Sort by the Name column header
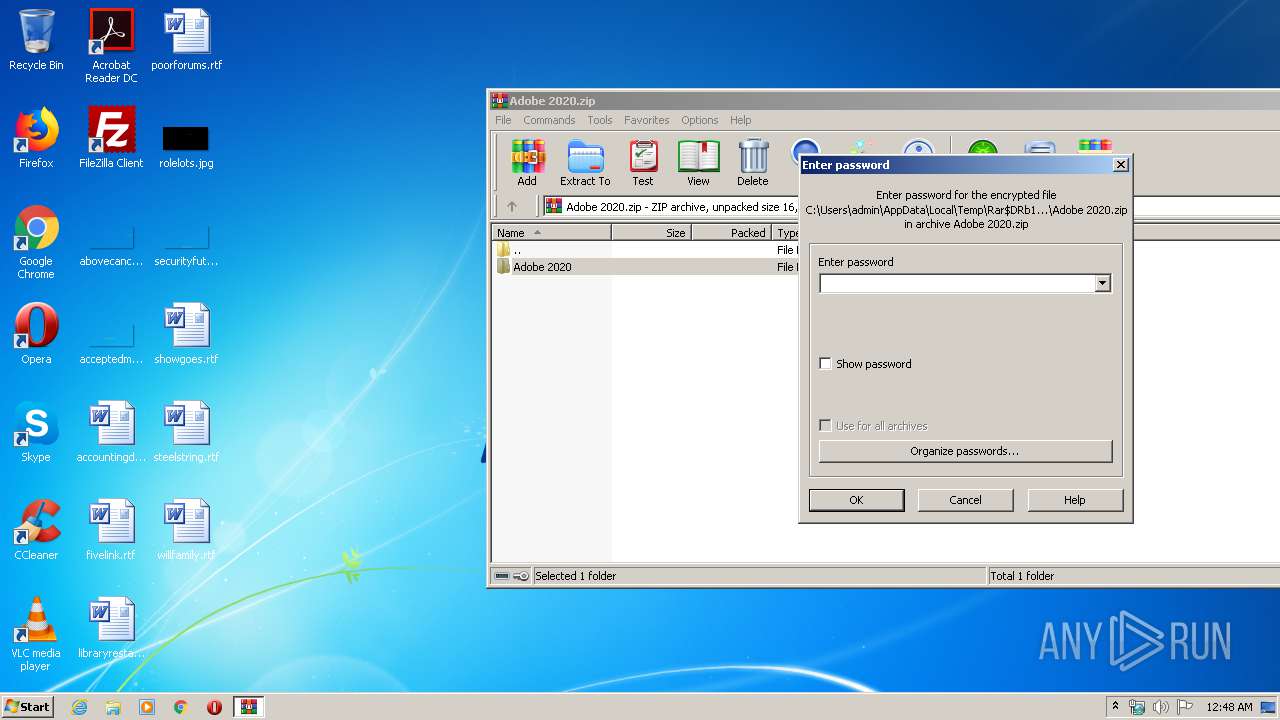1280x720 pixels. click(x=551, y=233)
